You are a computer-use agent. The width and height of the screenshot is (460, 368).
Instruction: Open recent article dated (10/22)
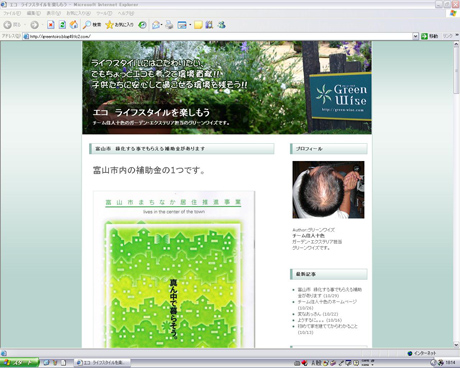(x=318, y=314)
